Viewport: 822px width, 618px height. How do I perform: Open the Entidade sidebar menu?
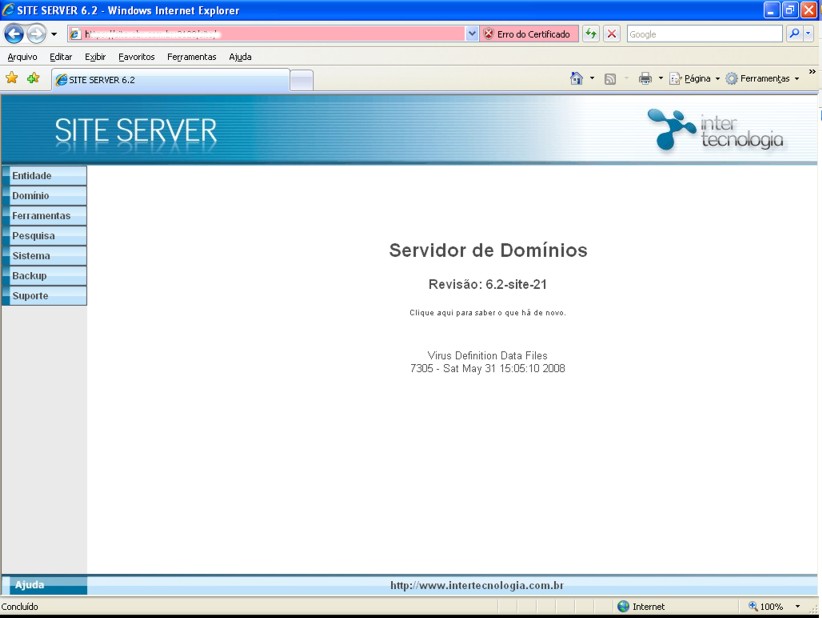44,176
